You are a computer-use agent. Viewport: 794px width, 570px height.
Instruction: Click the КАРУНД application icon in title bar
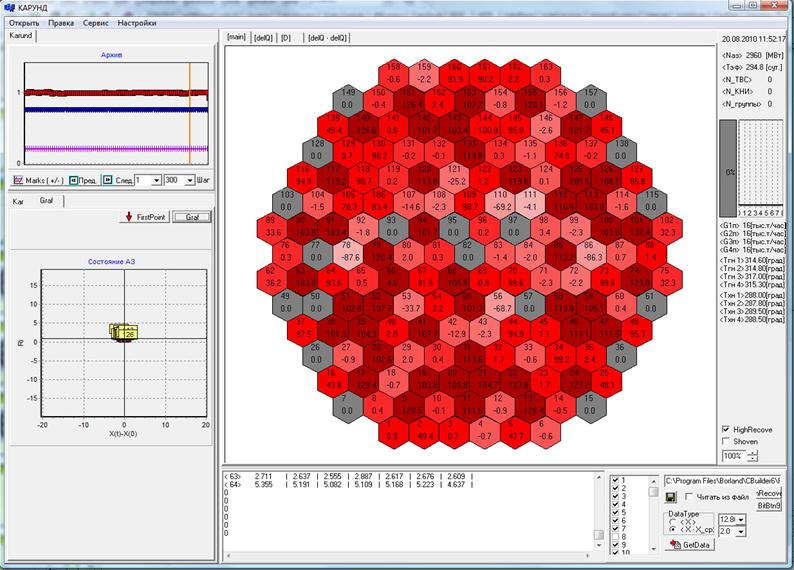[9, 7]
